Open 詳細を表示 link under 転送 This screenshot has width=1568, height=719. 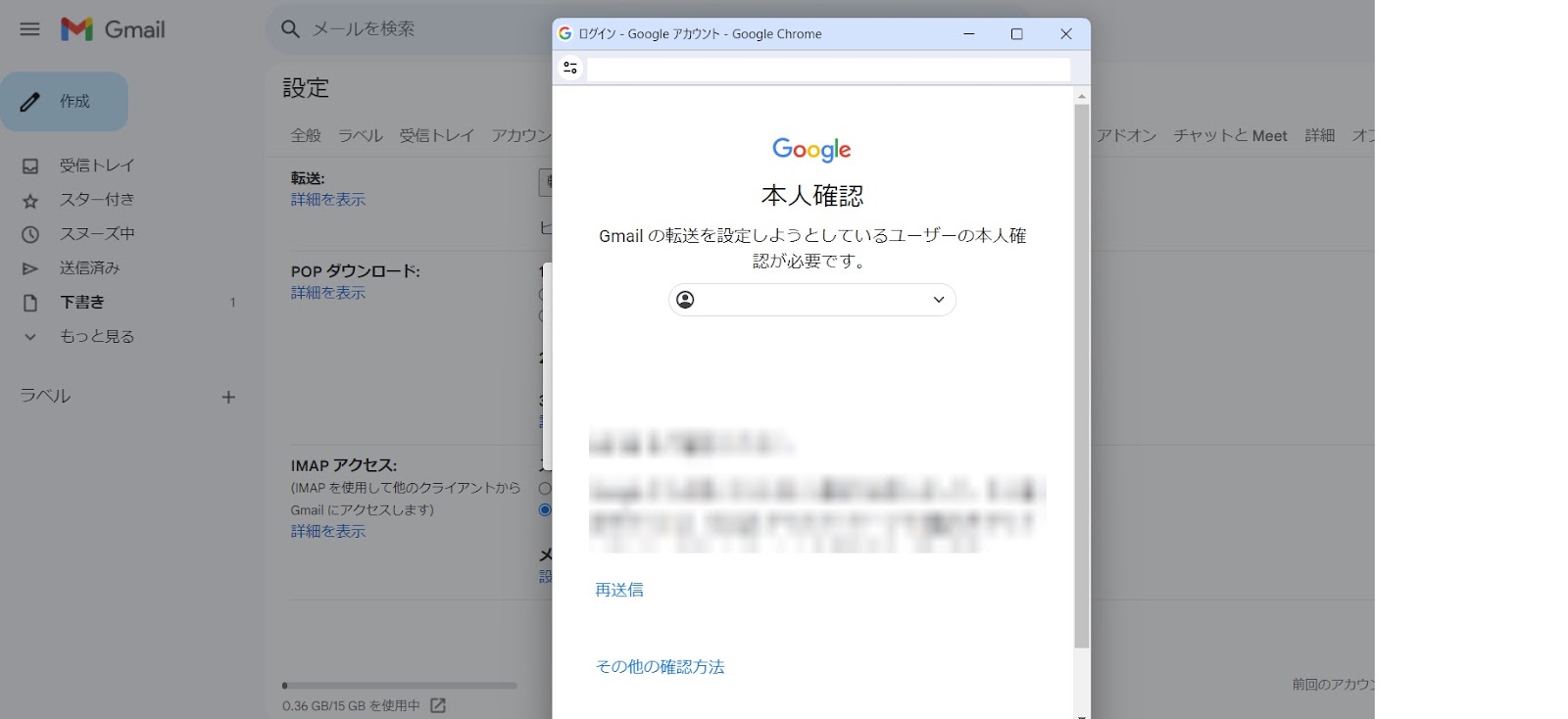click(x=328, y=199)
